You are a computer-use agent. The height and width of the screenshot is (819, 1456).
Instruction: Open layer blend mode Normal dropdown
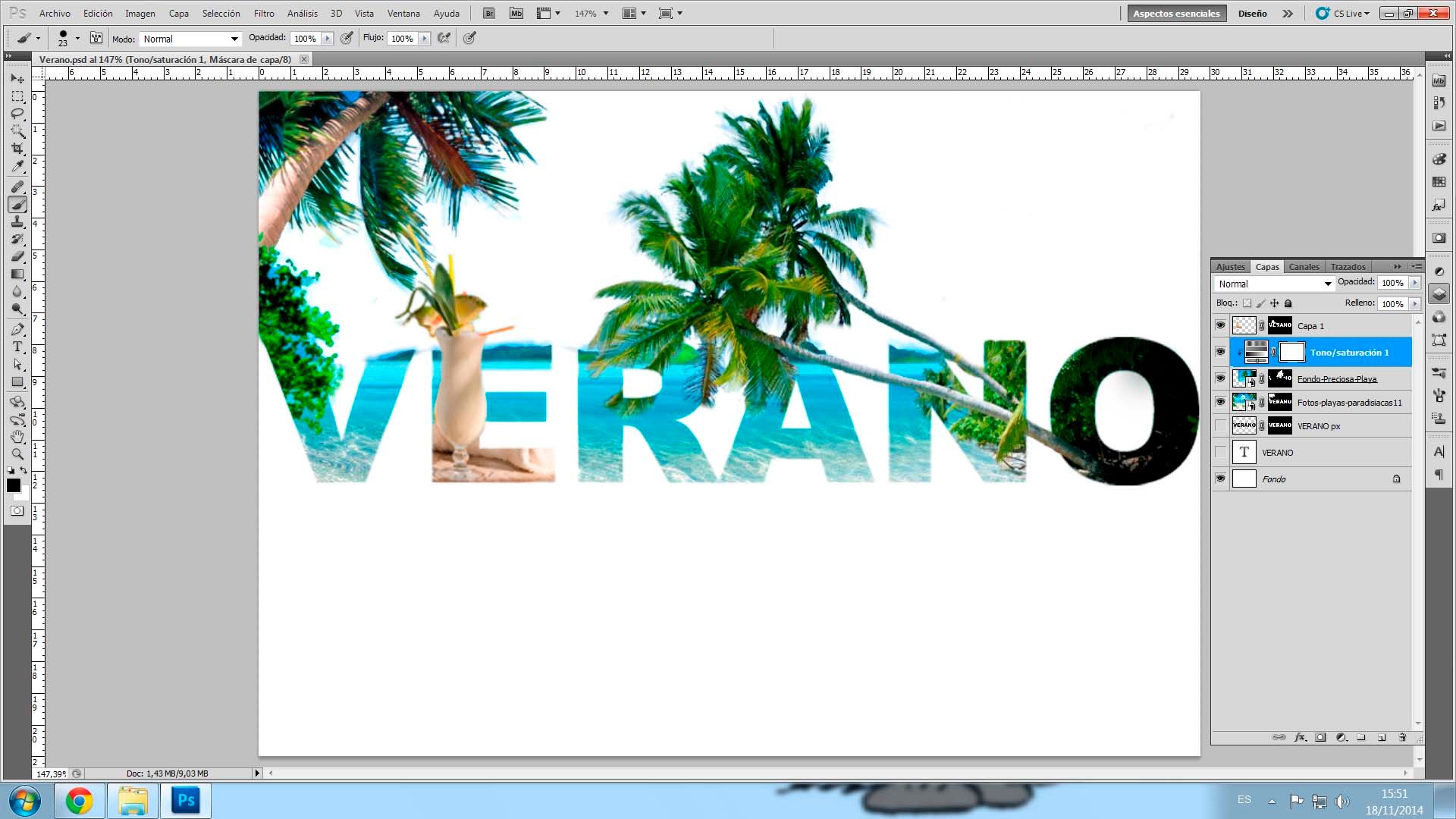pyautogui.click(x=1273, y=284)
